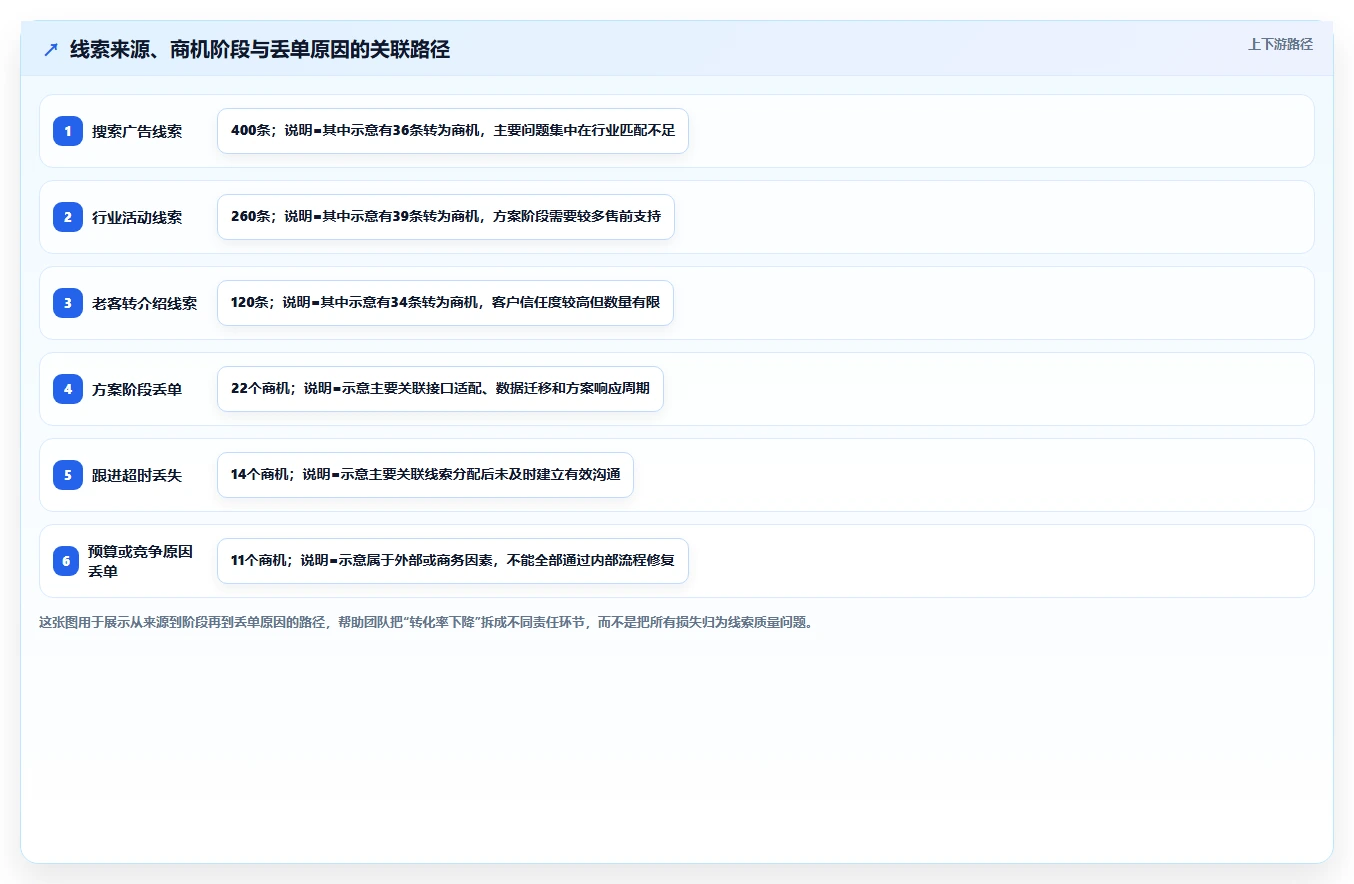The image size is (1354, 884).
Task: Click the title 线索来源、商机阶段与丢单原因的关联路径
Action: (260, 49)
